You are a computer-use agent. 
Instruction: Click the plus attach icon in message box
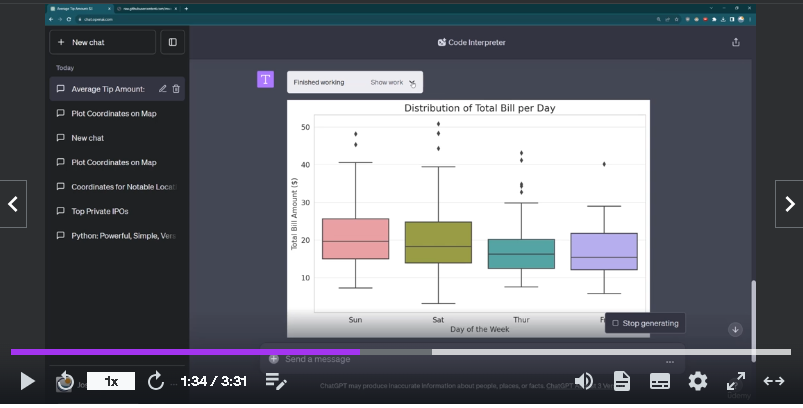[x=274, y=359]
